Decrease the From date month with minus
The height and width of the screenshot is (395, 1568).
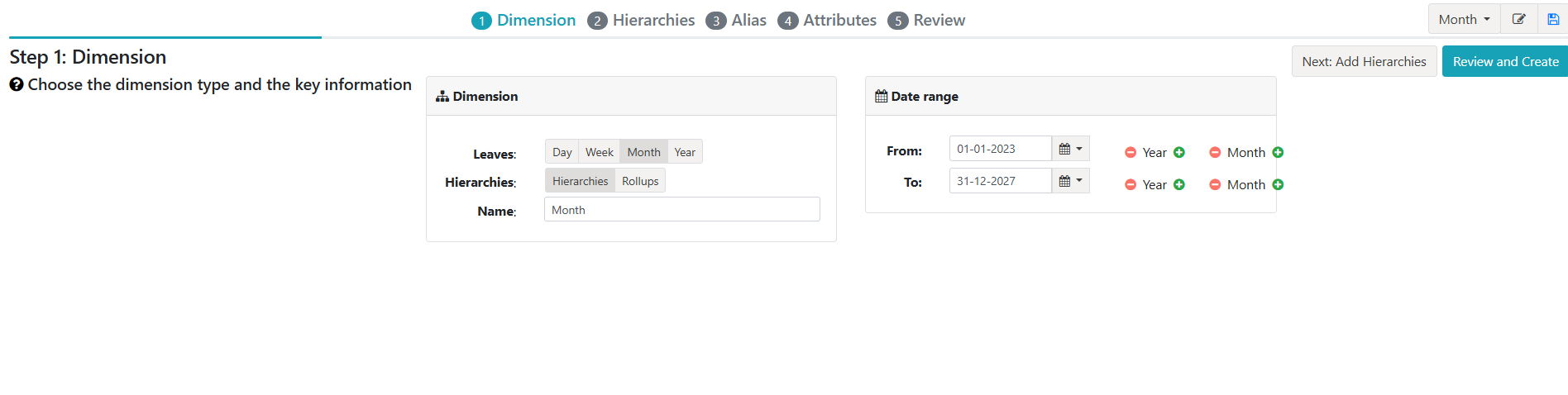coord(1215,152)
